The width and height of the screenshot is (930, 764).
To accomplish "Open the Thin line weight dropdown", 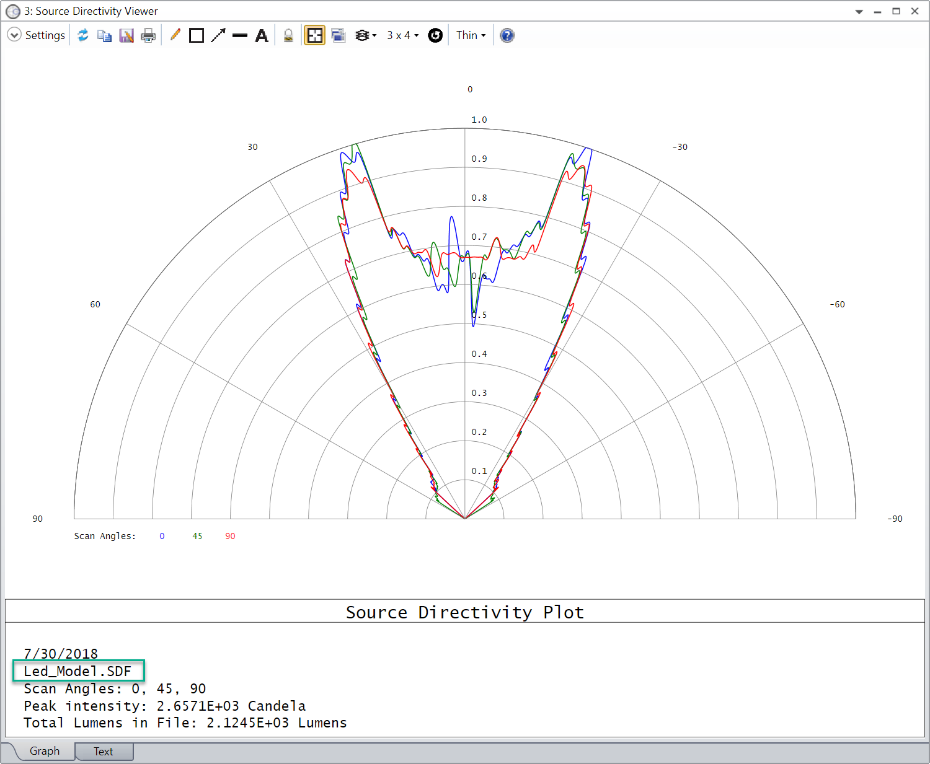I will [x=471, y=35].
